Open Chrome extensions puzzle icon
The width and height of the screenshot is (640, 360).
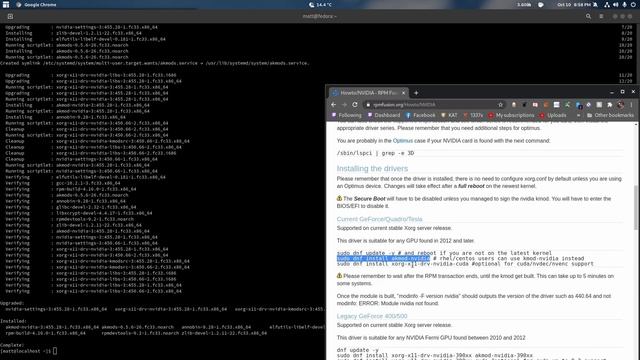(x=610, y=104)
